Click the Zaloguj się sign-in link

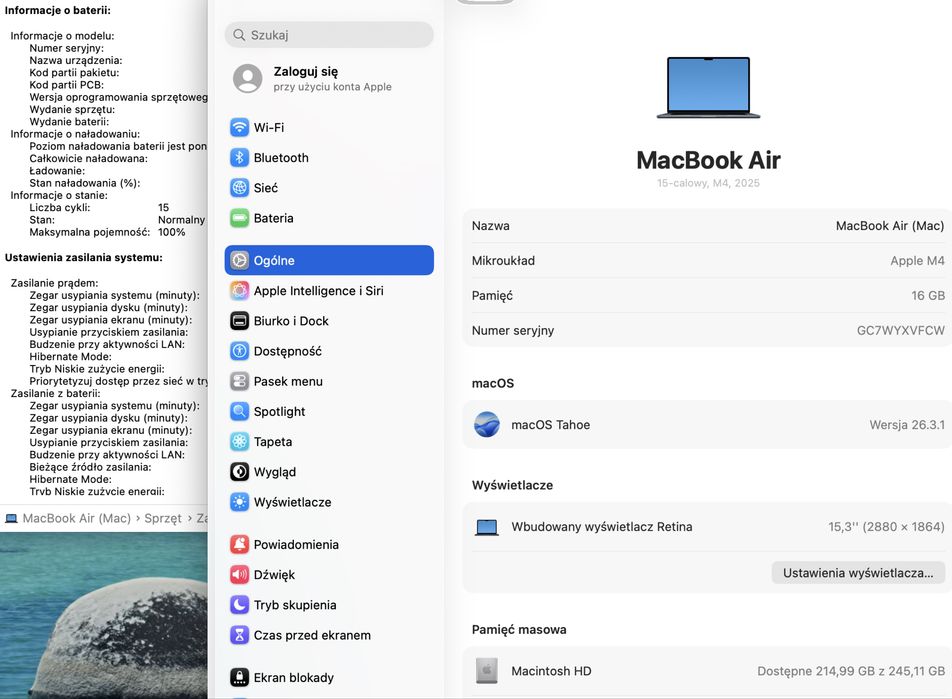[x=305, y=72]
